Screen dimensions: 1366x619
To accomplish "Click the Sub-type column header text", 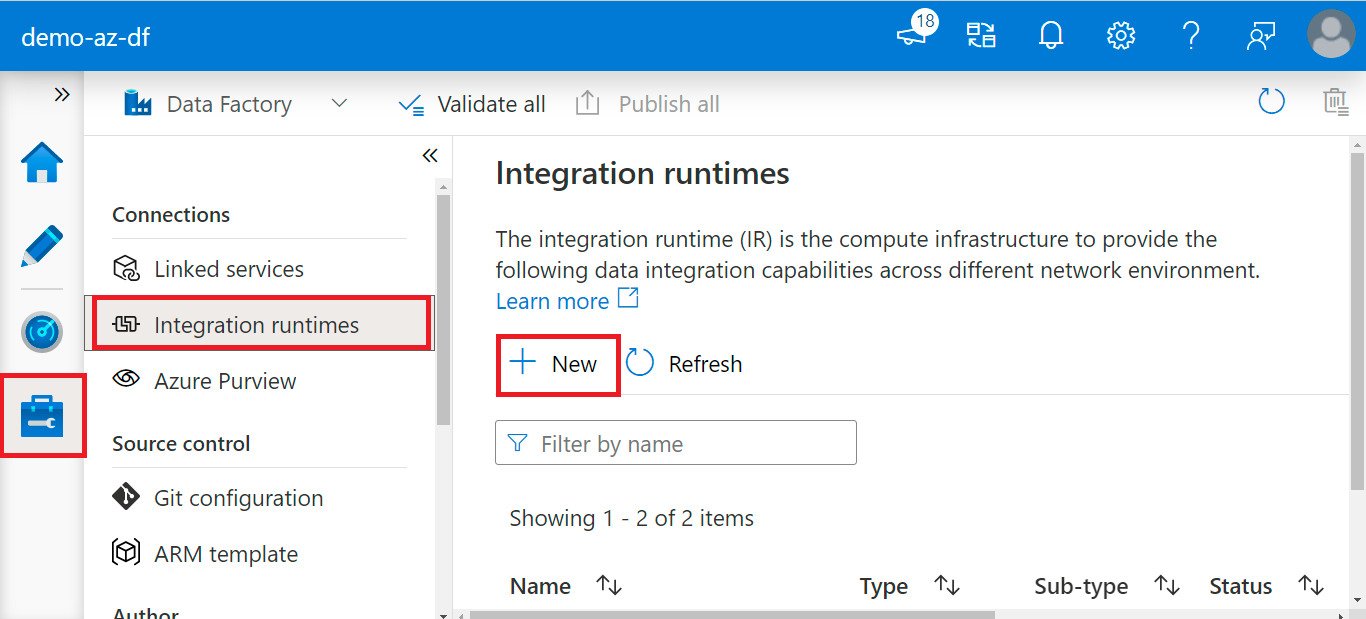I will click(x=1081, y=586).
